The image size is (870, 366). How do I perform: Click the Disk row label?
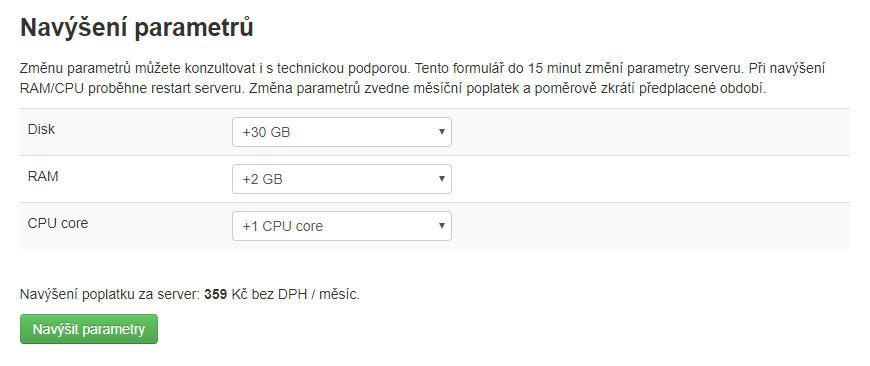(x=41, y=129)
